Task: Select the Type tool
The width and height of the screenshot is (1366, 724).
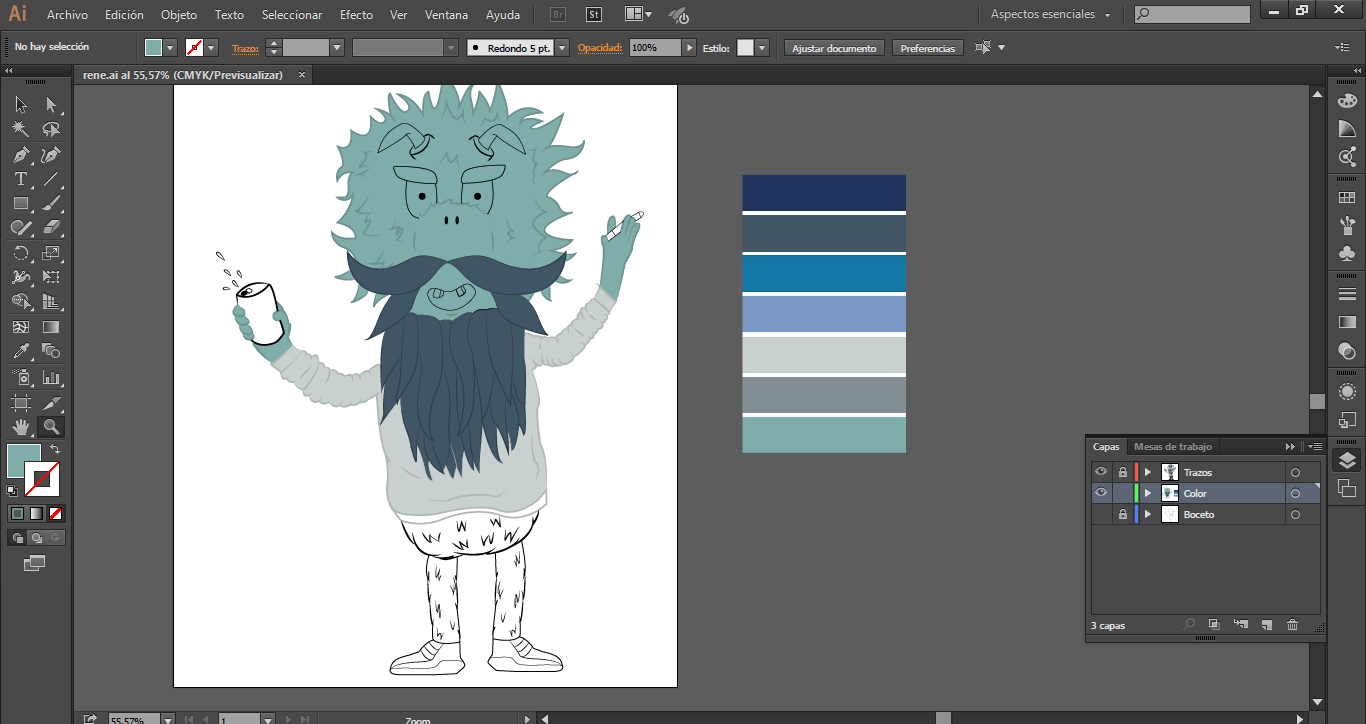Action: pyautogui.click(x=20, y=180)
